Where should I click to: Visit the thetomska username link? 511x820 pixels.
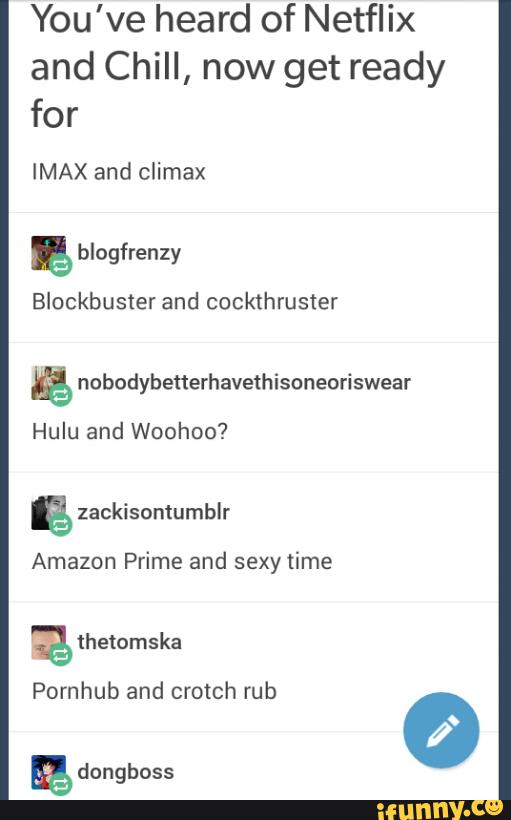[x=130, y=642]
